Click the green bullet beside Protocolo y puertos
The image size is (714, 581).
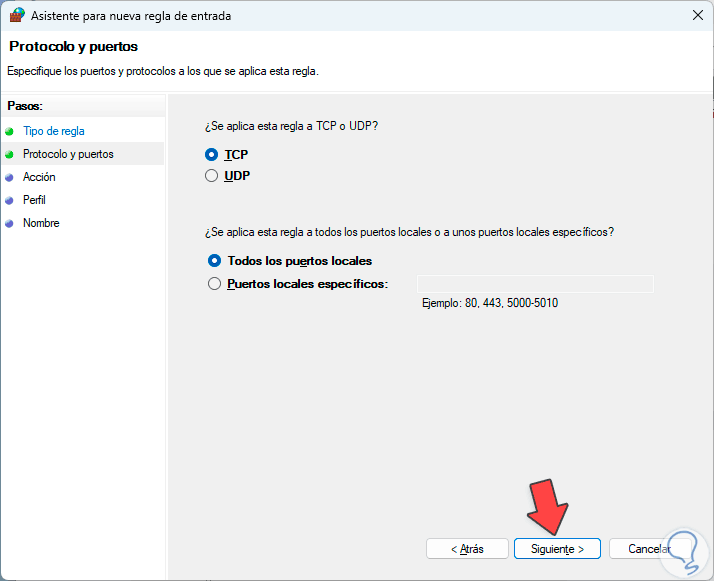tap(10, 154)
